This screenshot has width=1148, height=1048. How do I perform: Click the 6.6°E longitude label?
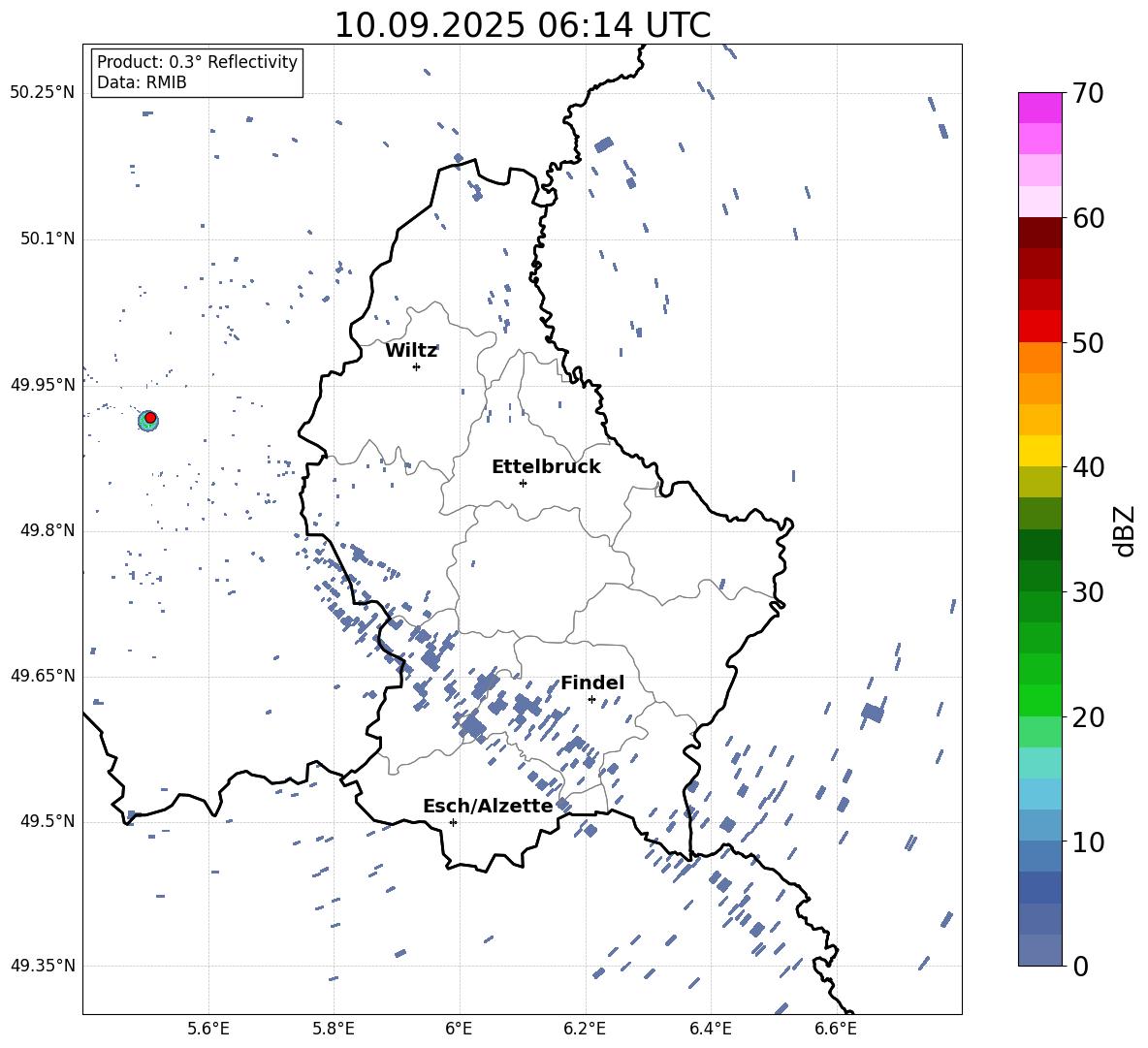point(836,1029)
